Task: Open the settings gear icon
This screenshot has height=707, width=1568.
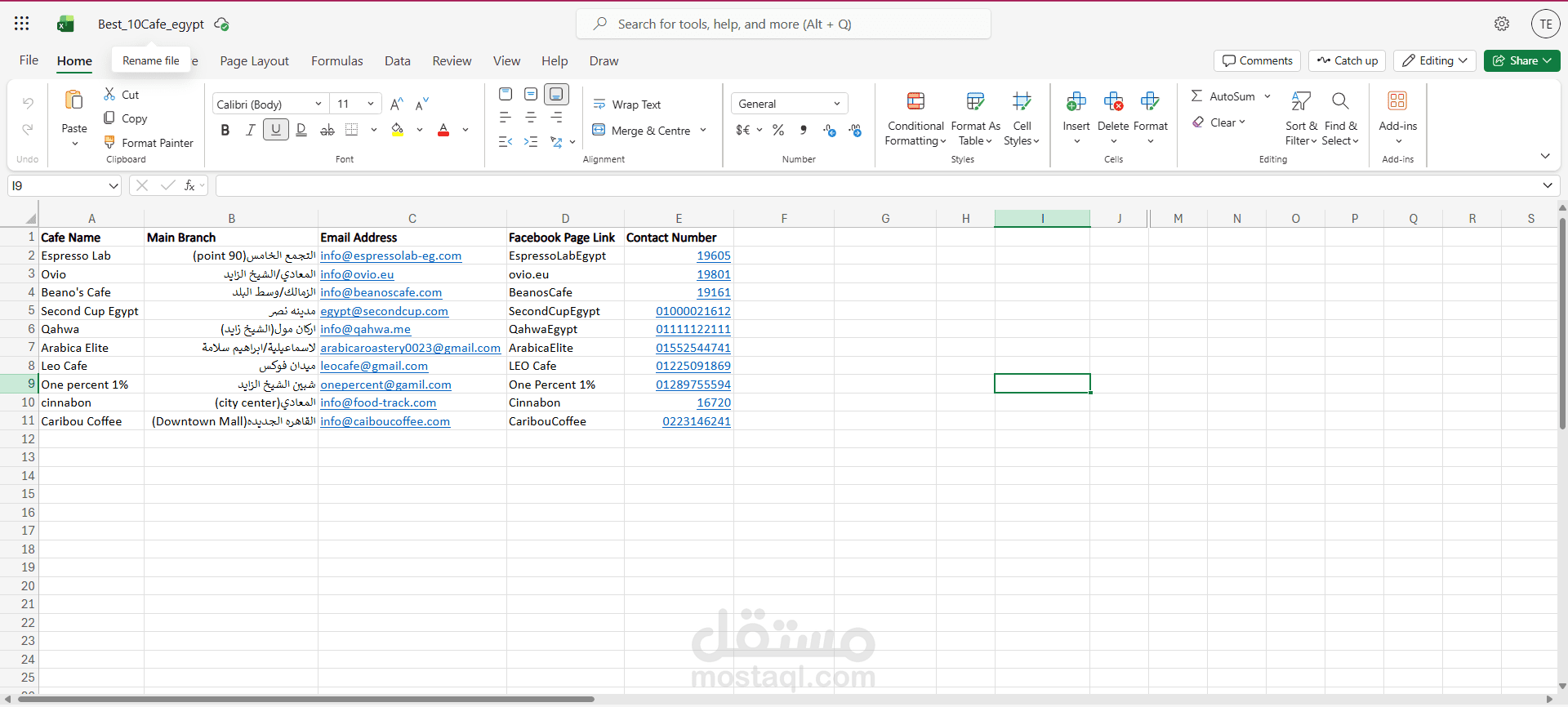Action: pyautogui.click(x=1502, y=24)
